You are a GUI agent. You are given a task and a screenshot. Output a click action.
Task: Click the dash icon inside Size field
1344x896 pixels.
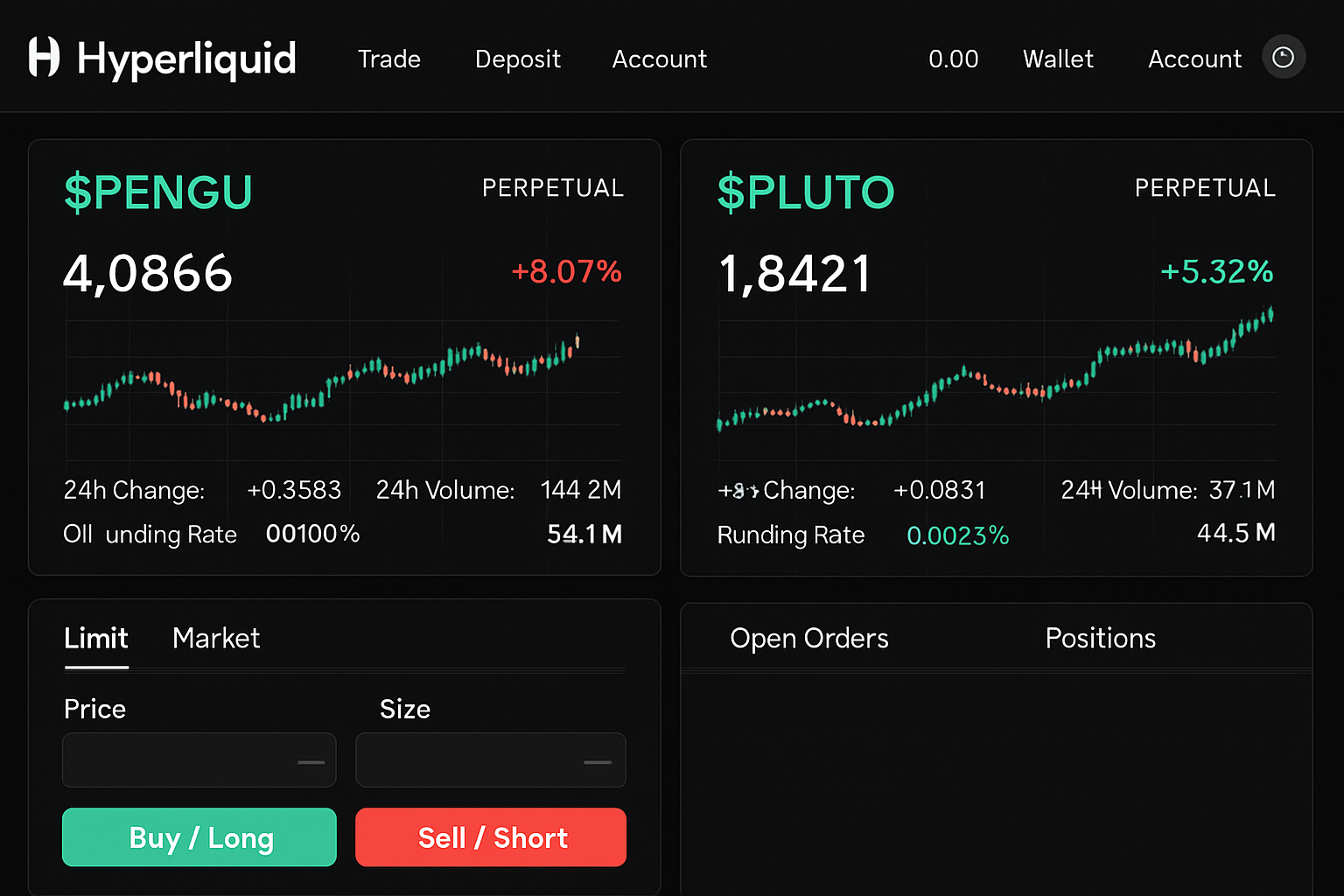598,761
